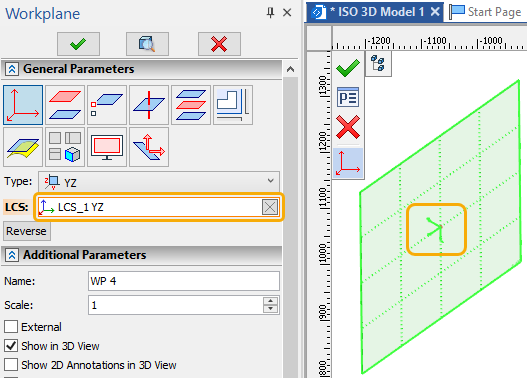Switch to the Start Page tab

(x=486, y=12)
